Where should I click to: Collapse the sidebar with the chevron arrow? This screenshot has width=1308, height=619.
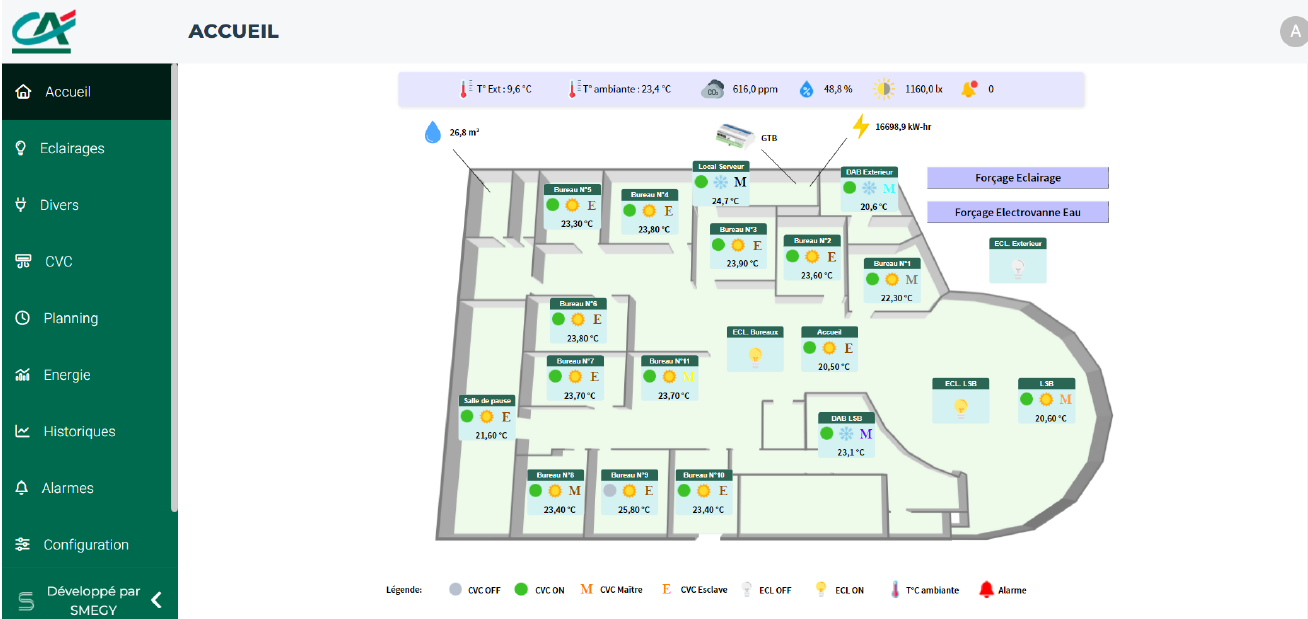[156, 600]
